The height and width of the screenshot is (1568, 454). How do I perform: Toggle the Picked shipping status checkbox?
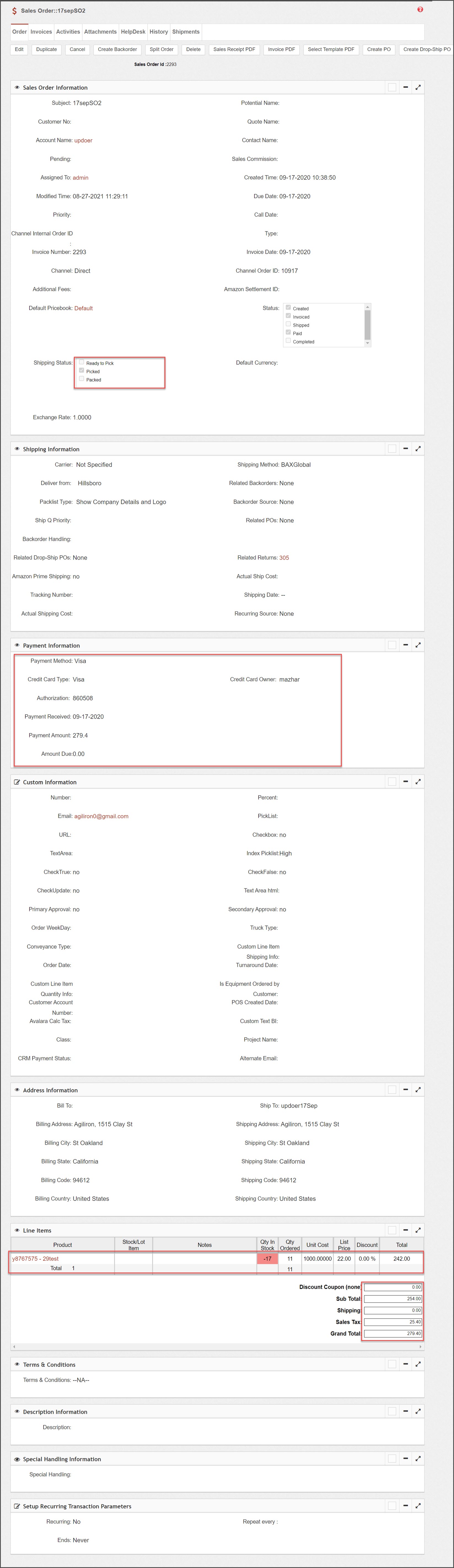[81, 370]
